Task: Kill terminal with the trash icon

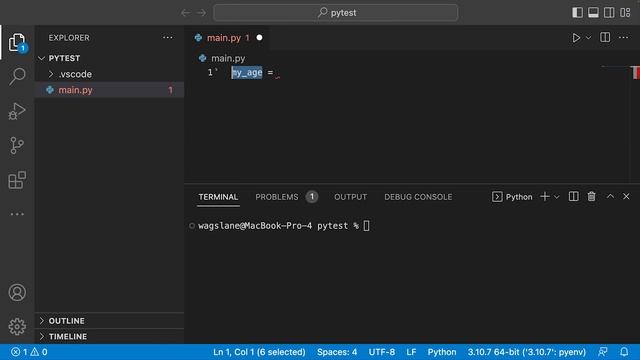Action: pos(591,197)
